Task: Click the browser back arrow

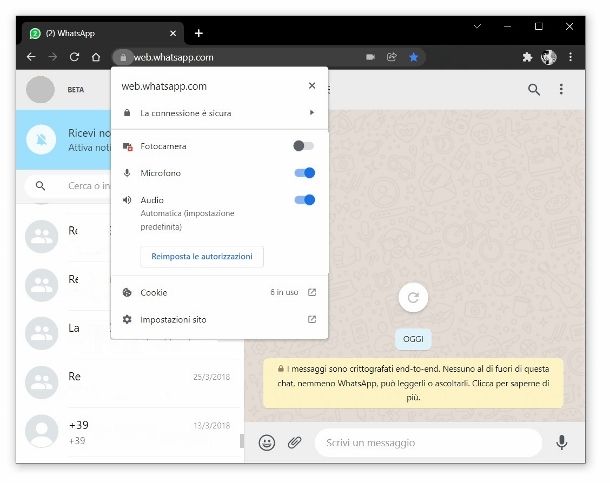Action: [x=31, y=57]
